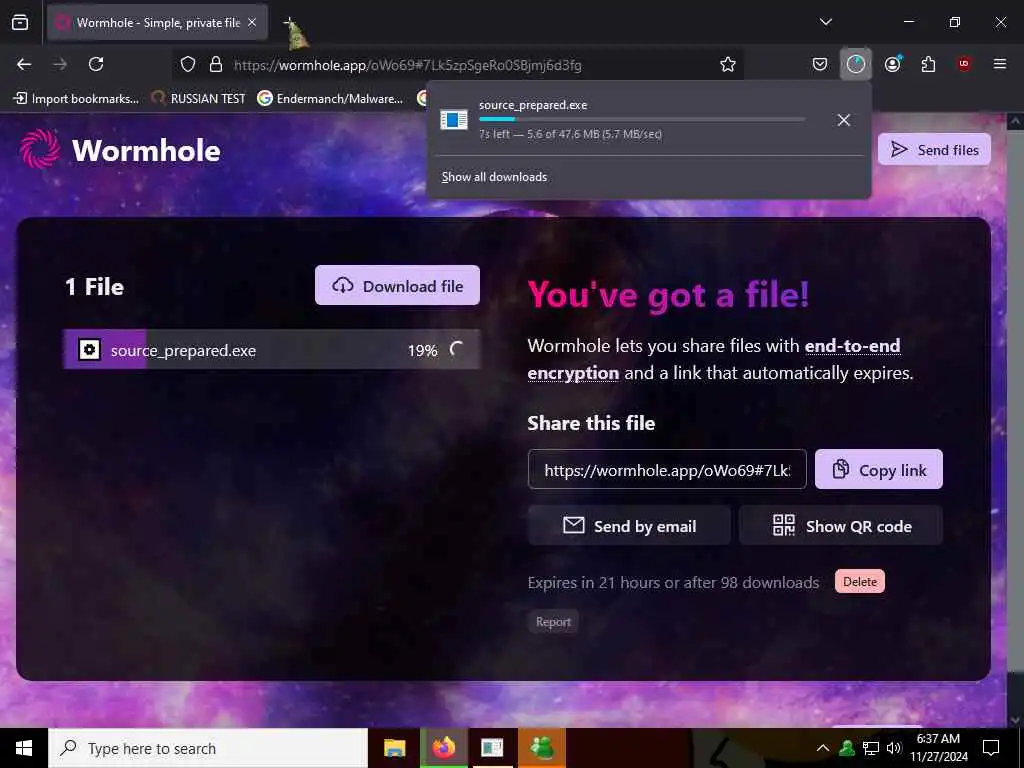
Task: Open a new tab with plus button
Action: coord(289,22)
